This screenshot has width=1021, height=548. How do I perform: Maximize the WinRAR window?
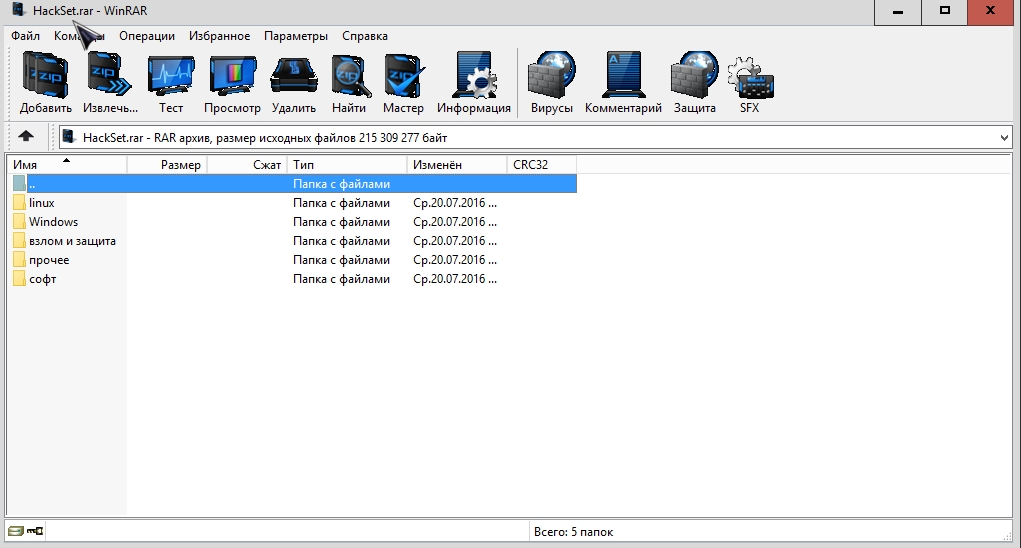pos(945,12)
